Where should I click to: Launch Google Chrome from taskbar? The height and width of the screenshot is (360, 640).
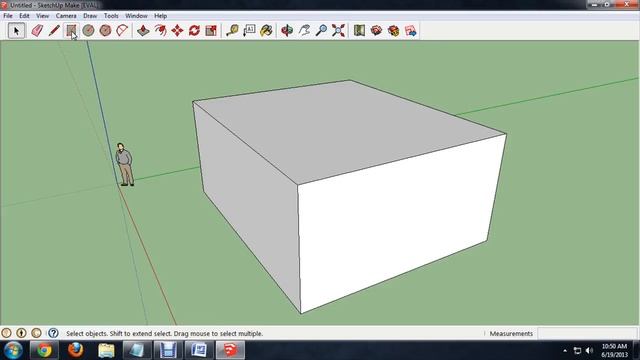44,350
